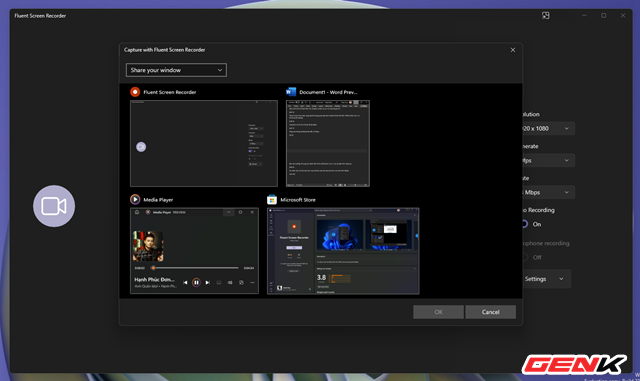Expand the Settings section chevron
The height and width of the screenshot is (381, 640).
click(x=561, y=279)
